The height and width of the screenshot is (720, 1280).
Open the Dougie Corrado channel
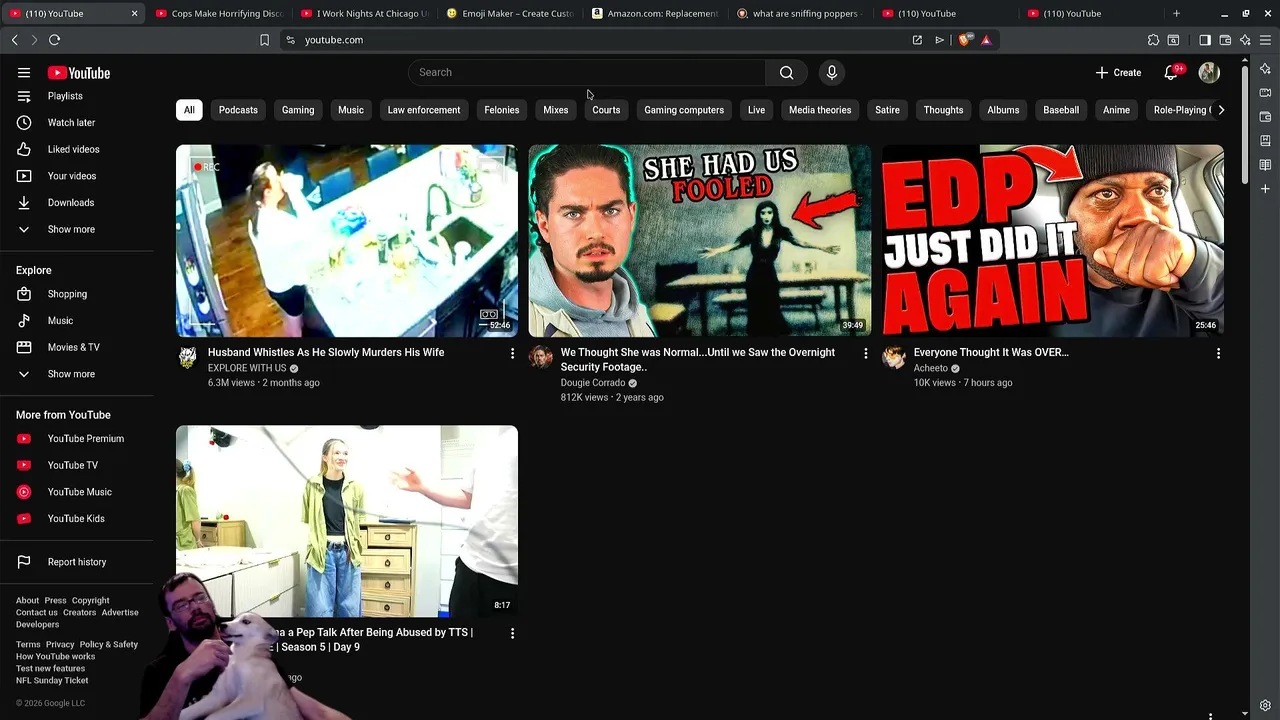(x=593, y=383)
